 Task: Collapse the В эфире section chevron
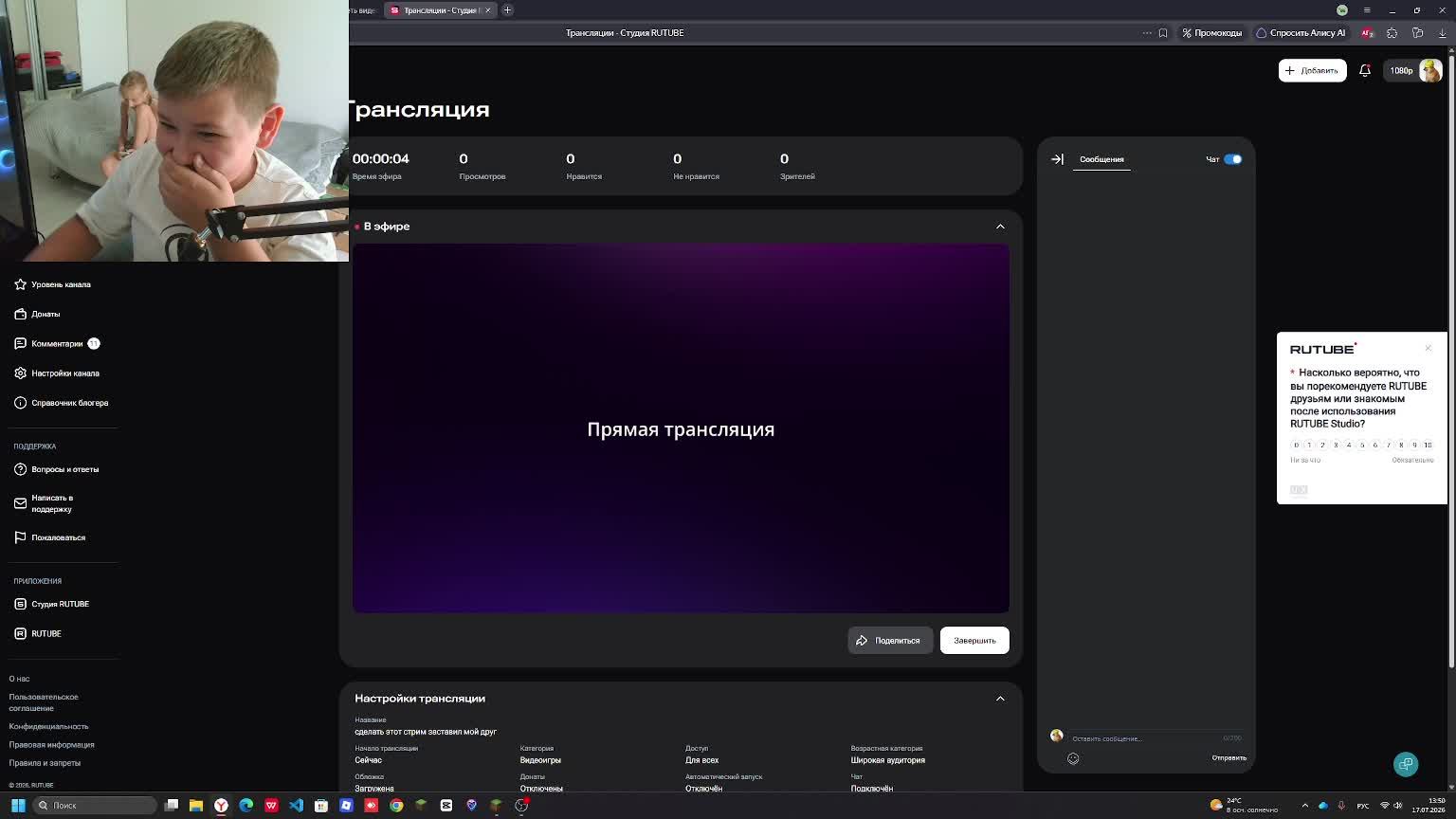pos(1000,227)
